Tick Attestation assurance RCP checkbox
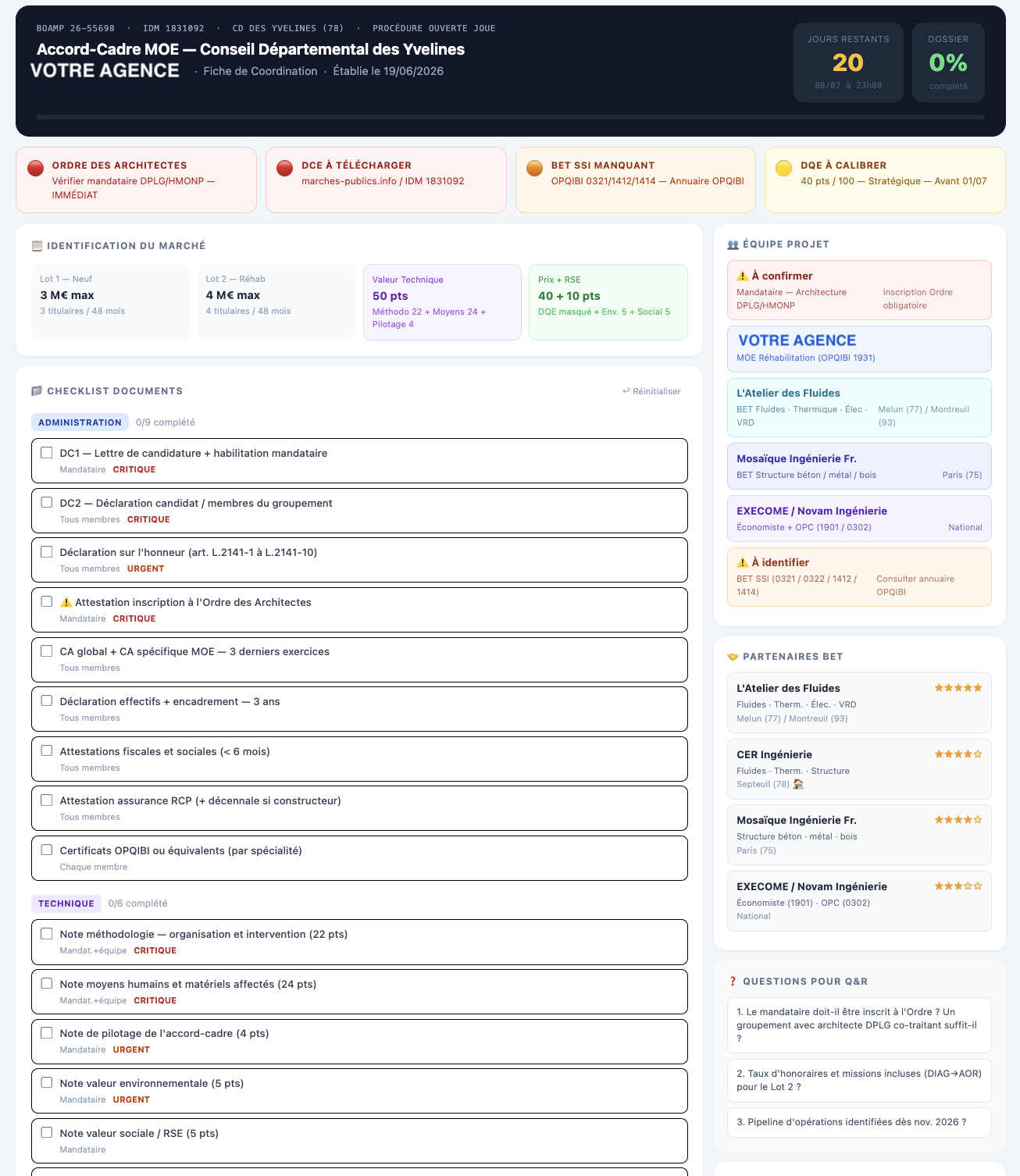1020x1176 pixels. [47, 800]
